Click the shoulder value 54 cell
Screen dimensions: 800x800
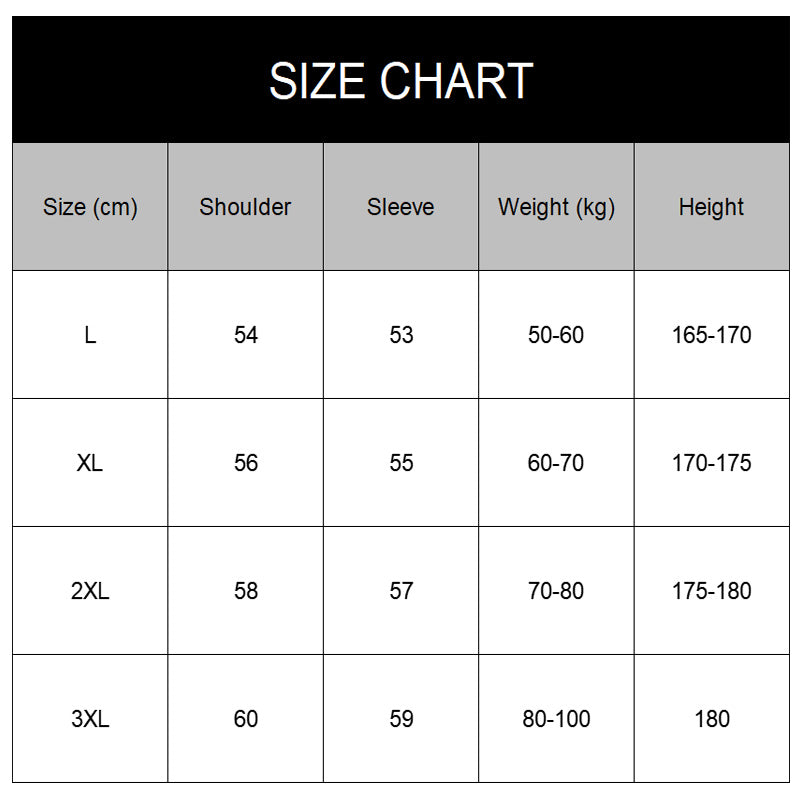click(x=245, y=335)
